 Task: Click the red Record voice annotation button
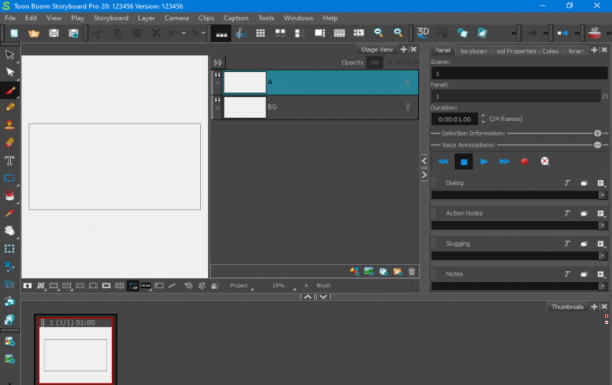pos(525,161)
